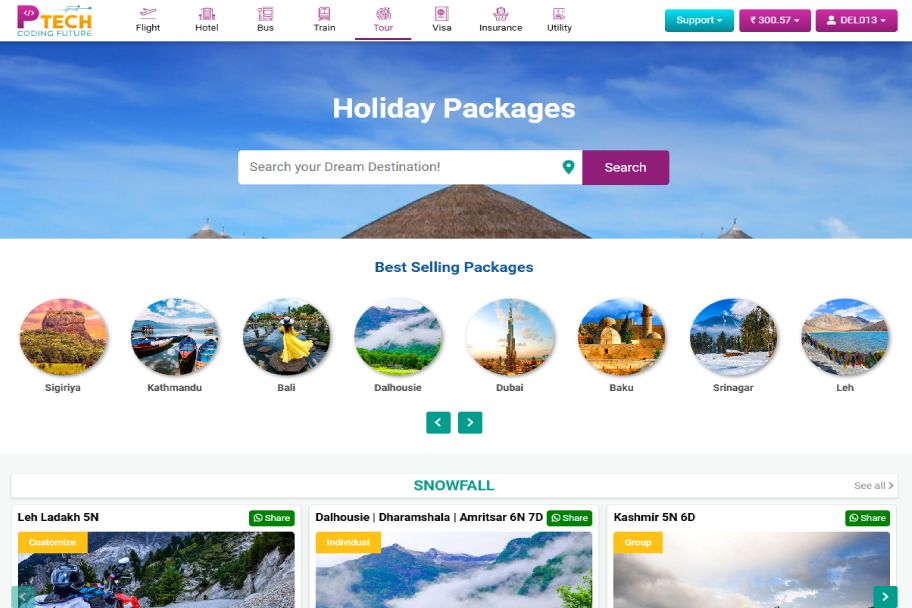Viewport: 912px width, 608px height.
Task: Expand the DEL013 account dropdown
Action: [856, 20]
